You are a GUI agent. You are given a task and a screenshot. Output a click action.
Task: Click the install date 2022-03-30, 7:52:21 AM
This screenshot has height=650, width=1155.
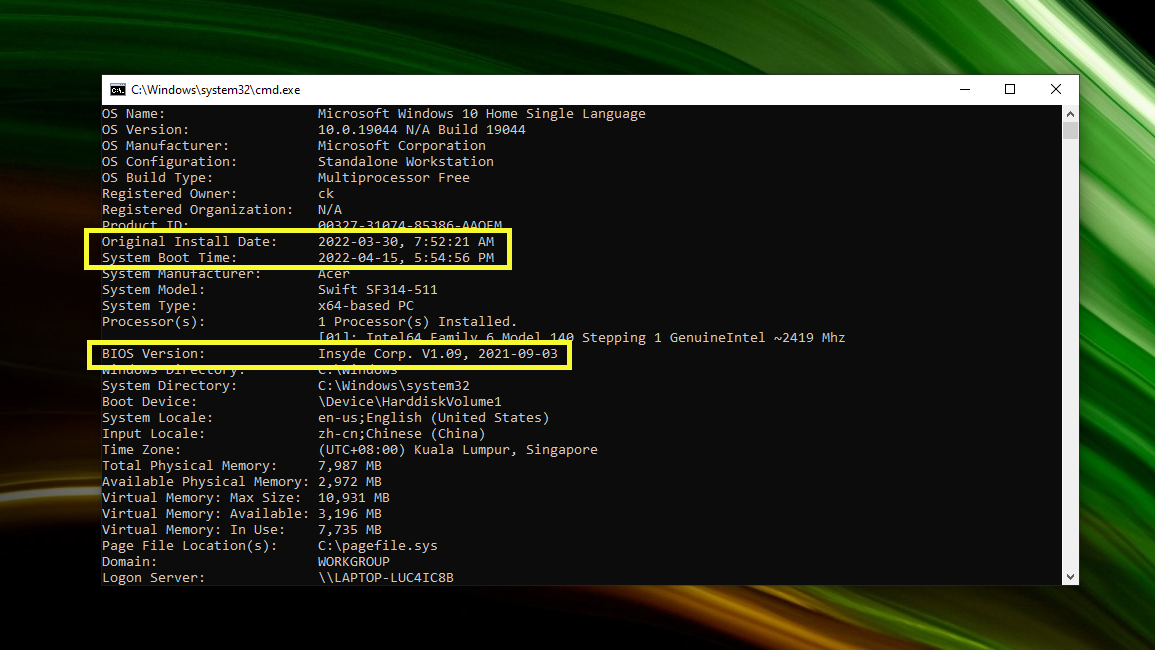pyautogui.click(x=406, y=242)
